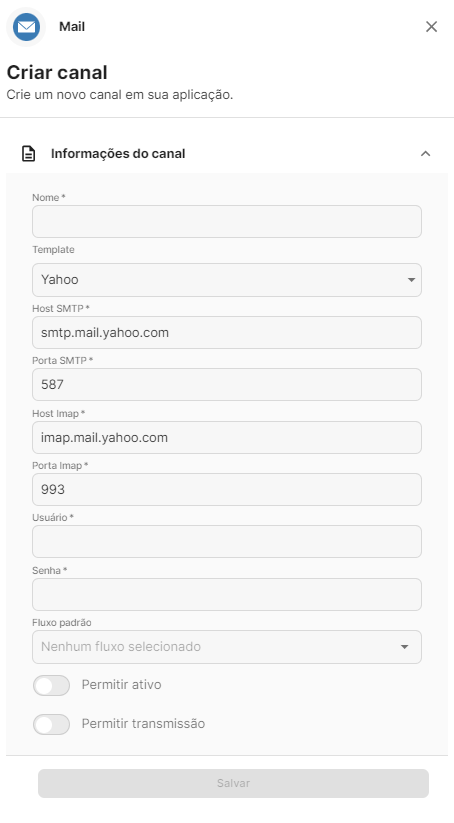This screenshot has width=454, height=823.
Task: Click the Porta SMTP field with 587
Action: click(x=227, y=384)
